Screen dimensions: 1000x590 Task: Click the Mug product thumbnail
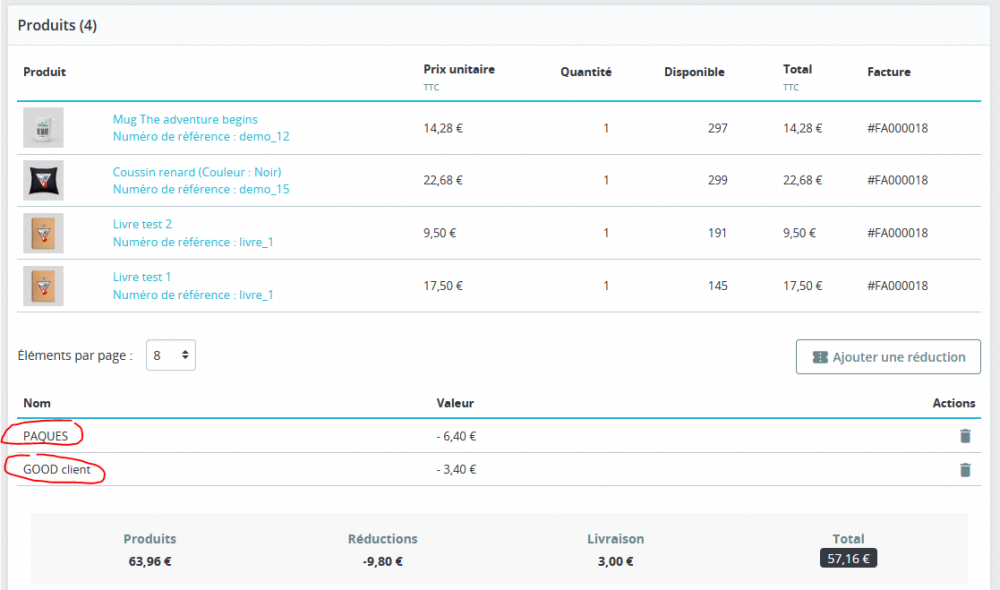click(43, 128)
